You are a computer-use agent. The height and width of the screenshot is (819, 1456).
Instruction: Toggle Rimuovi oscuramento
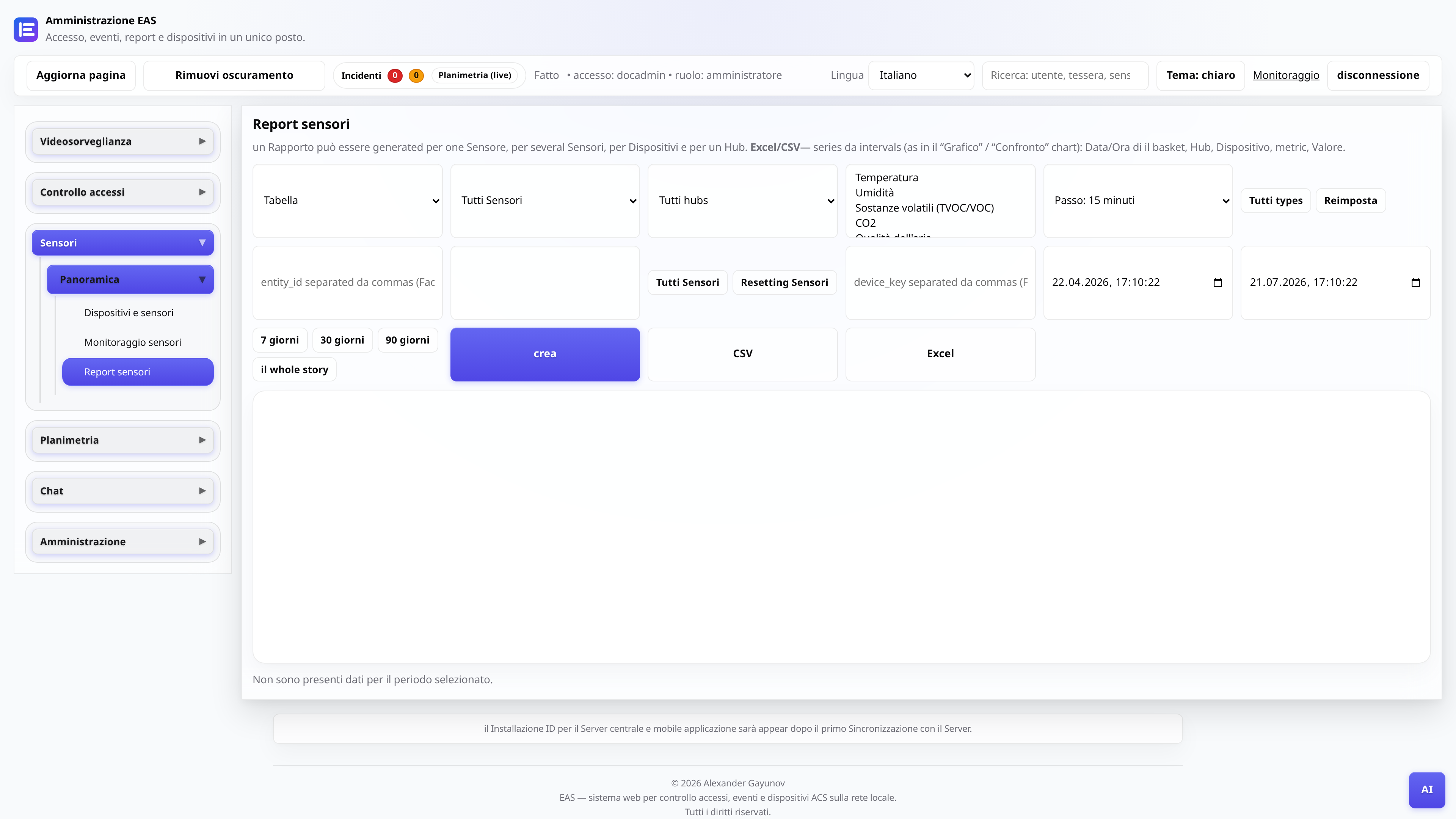click(x=234, y=75)
